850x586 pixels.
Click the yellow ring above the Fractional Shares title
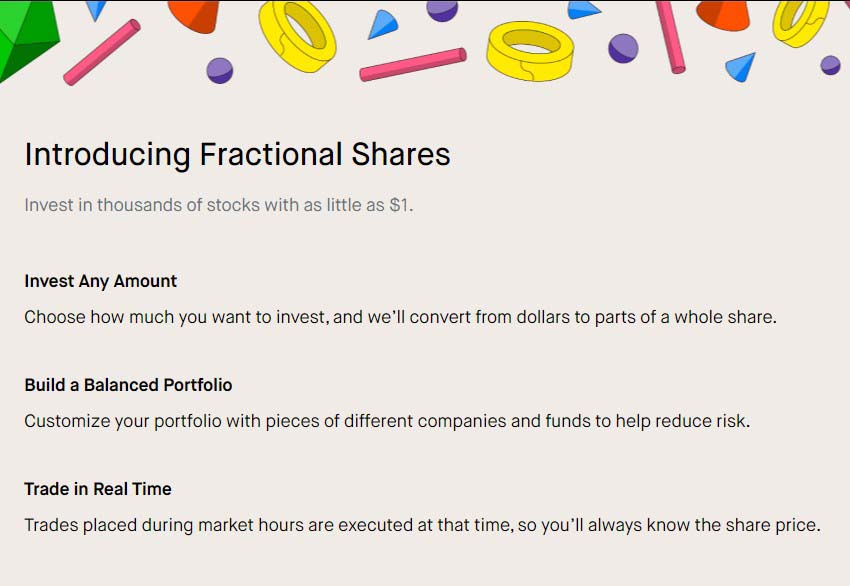pyautogui.click(x=297, y=35)
